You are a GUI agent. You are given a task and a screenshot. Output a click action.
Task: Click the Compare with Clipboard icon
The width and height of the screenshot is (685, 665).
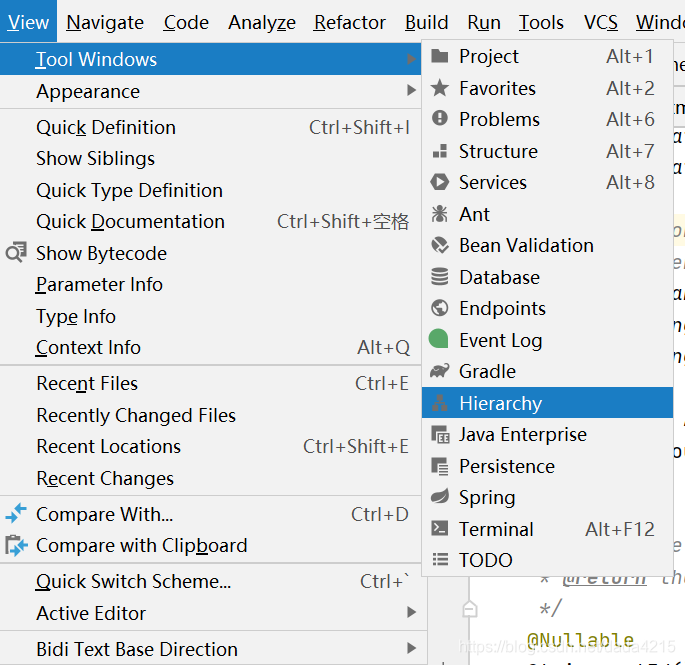tap(16, 545)
